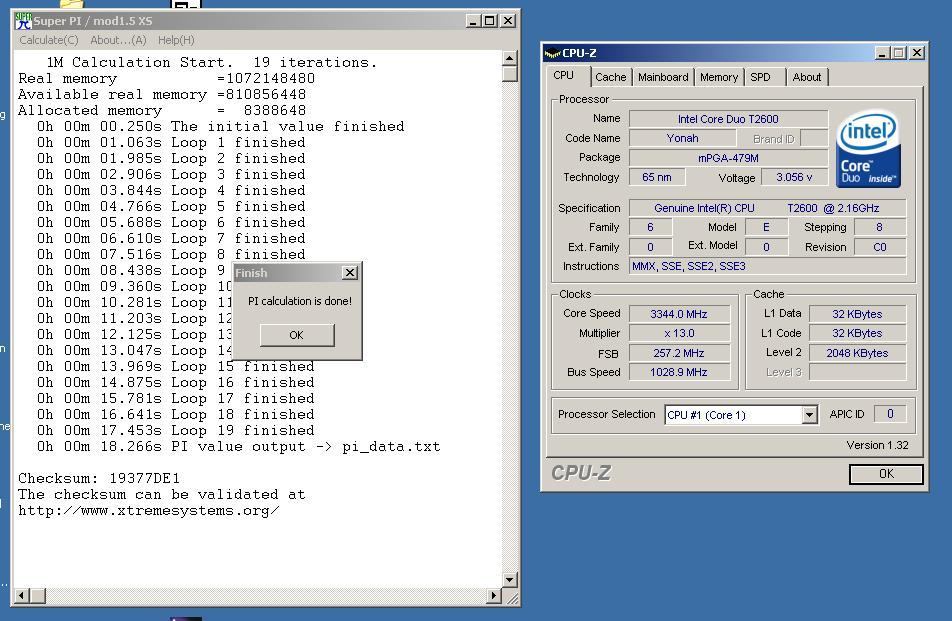The width and height of the screenshot is (952, 621).
Task: Switch to the Memory tab in CPU-Z
Action: coord(719,77)
